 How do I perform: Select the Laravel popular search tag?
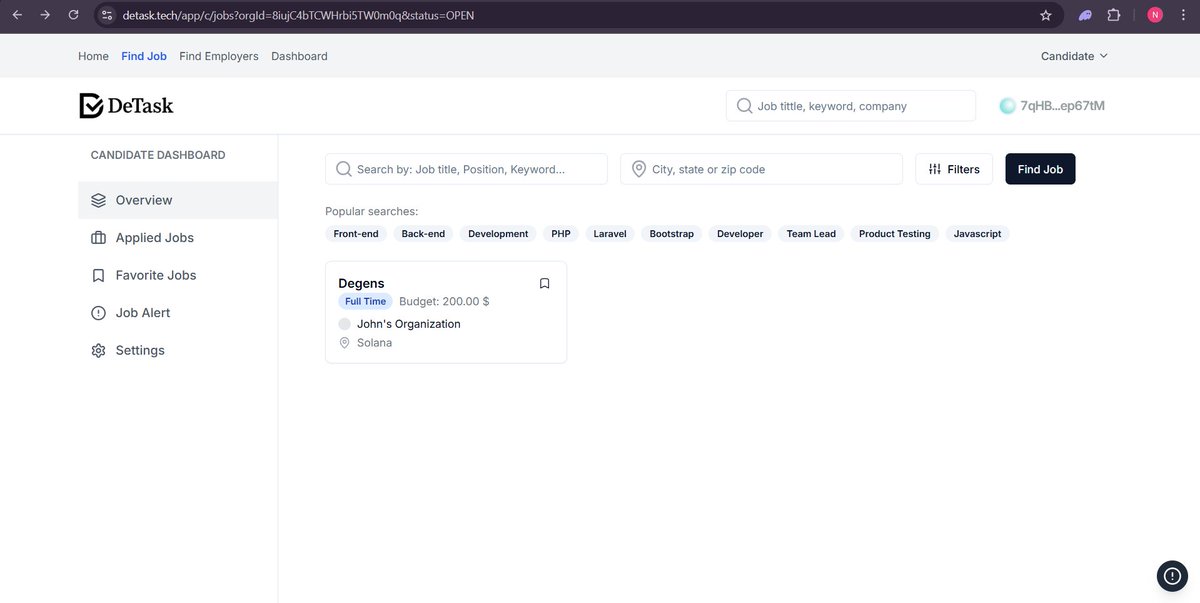610,234
